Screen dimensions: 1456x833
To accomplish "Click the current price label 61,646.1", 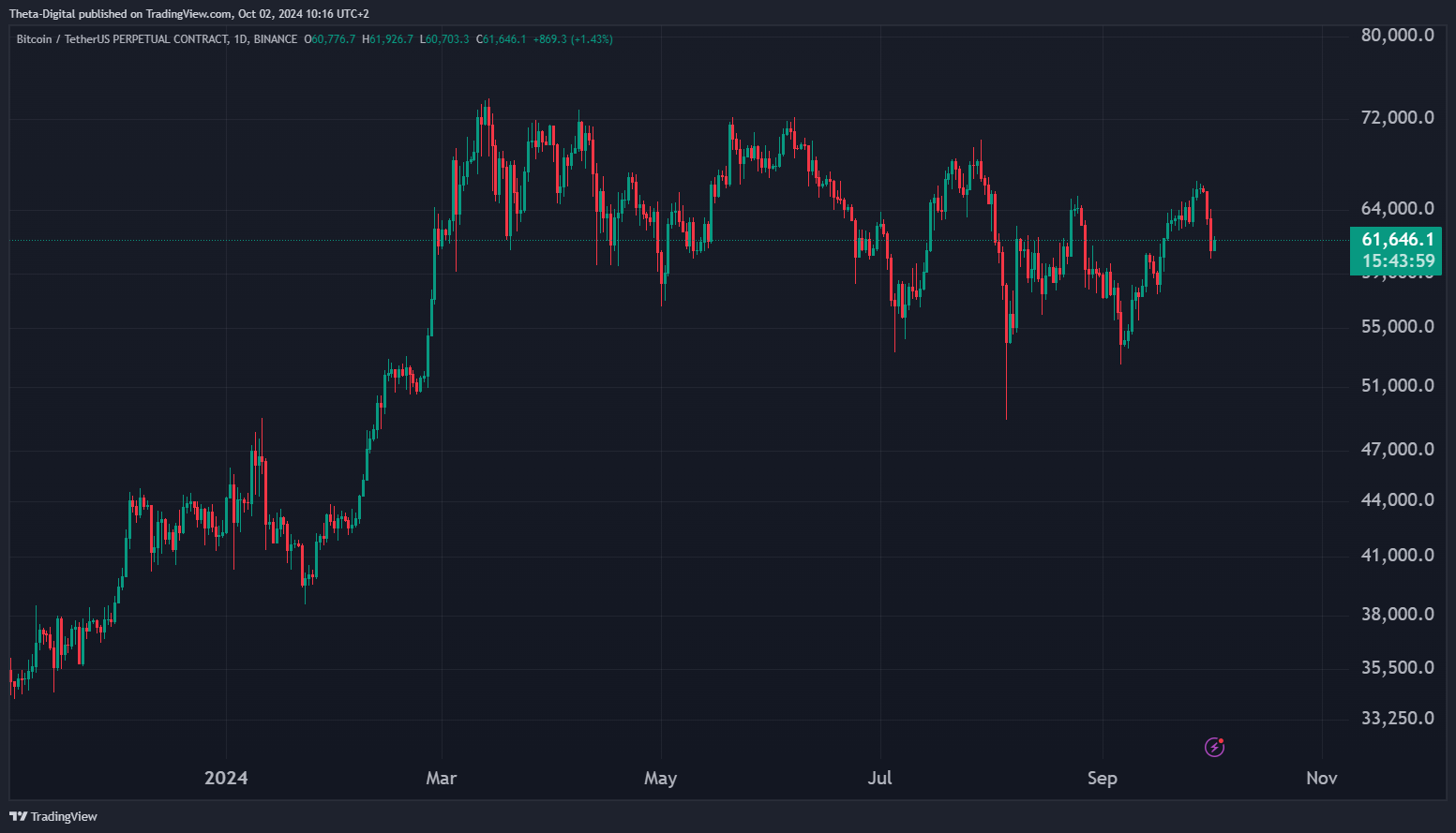I will point(1397,240).
